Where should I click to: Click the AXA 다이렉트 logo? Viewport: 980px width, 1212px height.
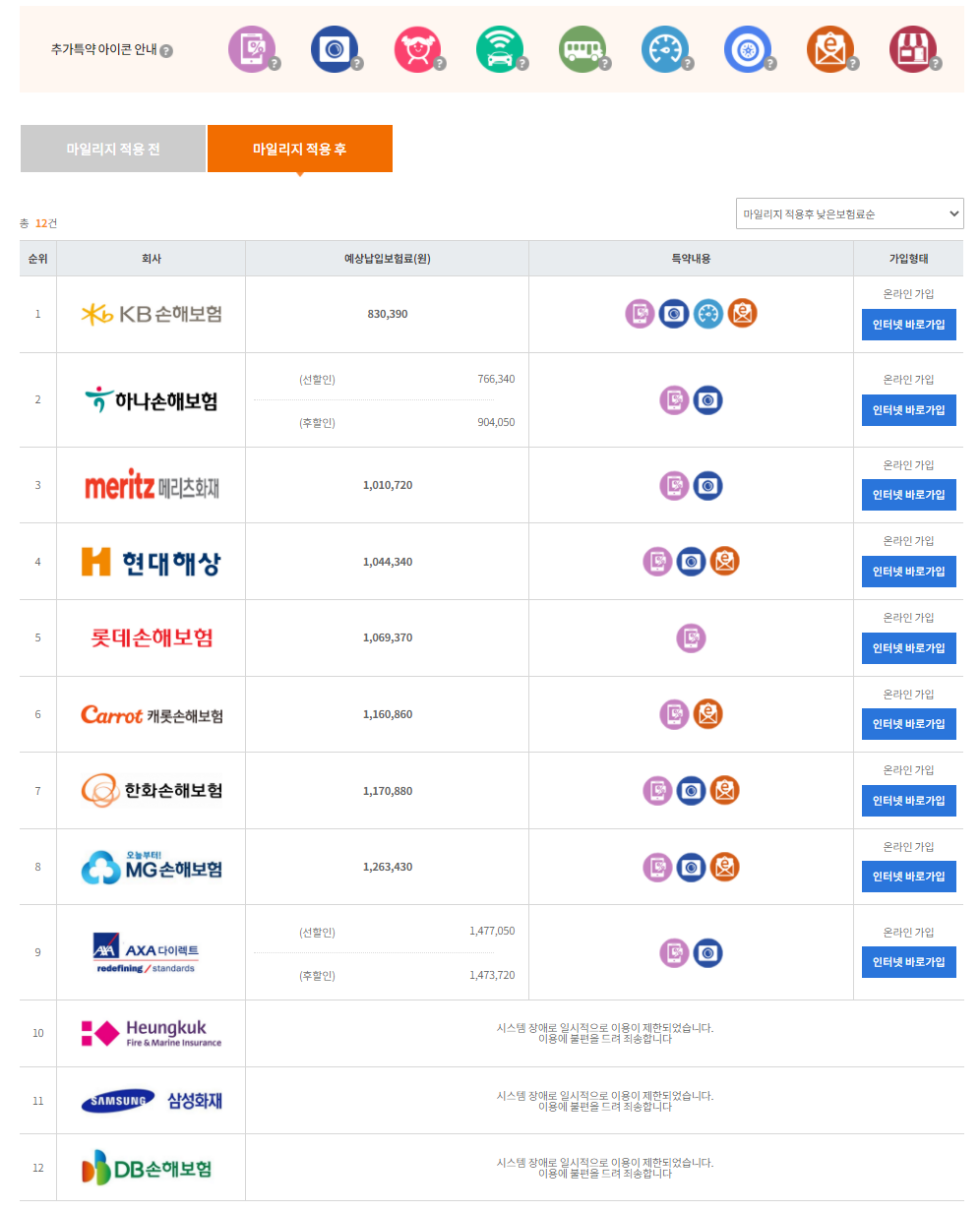click(146, 952)
